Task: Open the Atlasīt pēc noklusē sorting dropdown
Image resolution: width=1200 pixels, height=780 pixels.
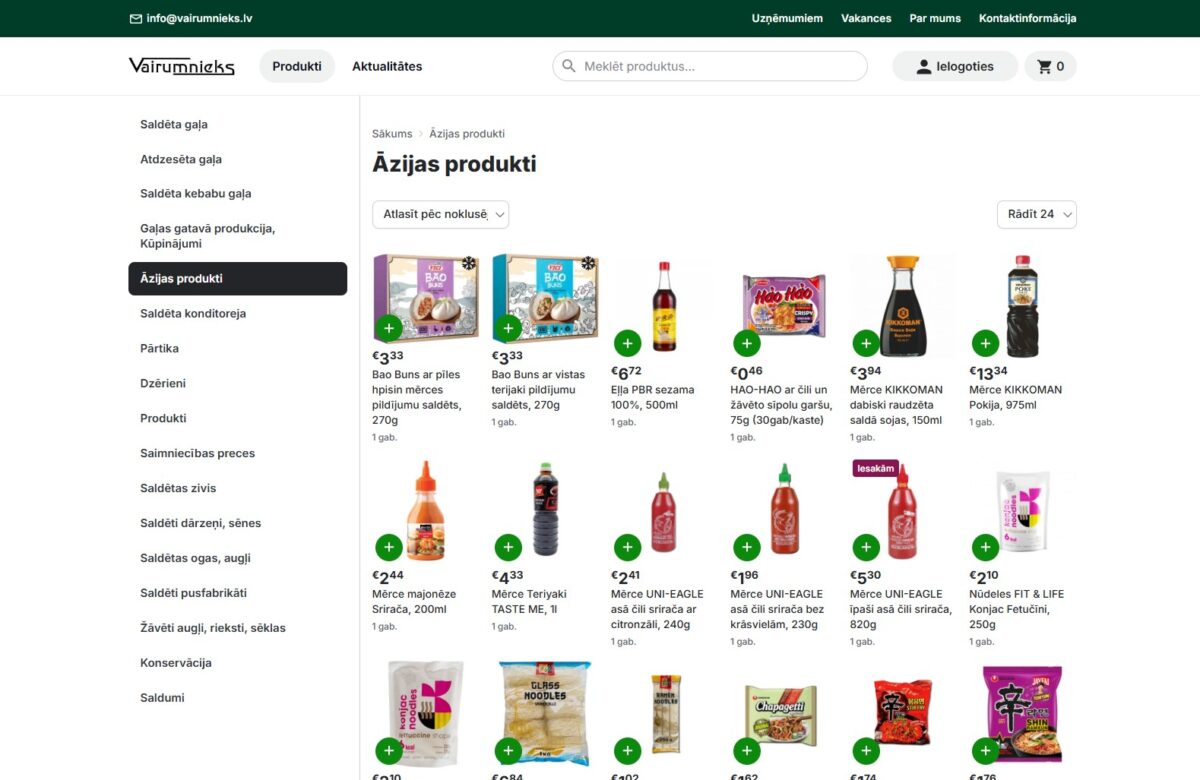Action: click(440, 214)
